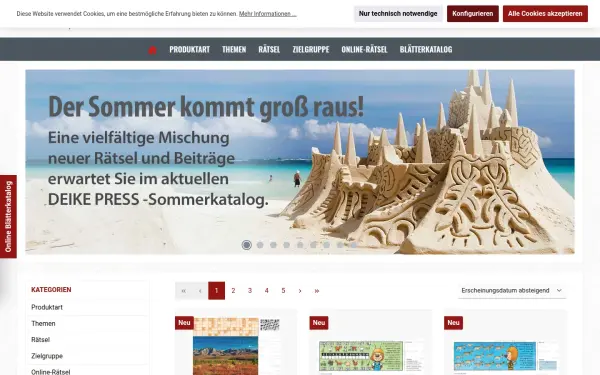Open the first product with landscape crossword image
Viewport: 600px width, 375px height.
[x=236, y=346]
